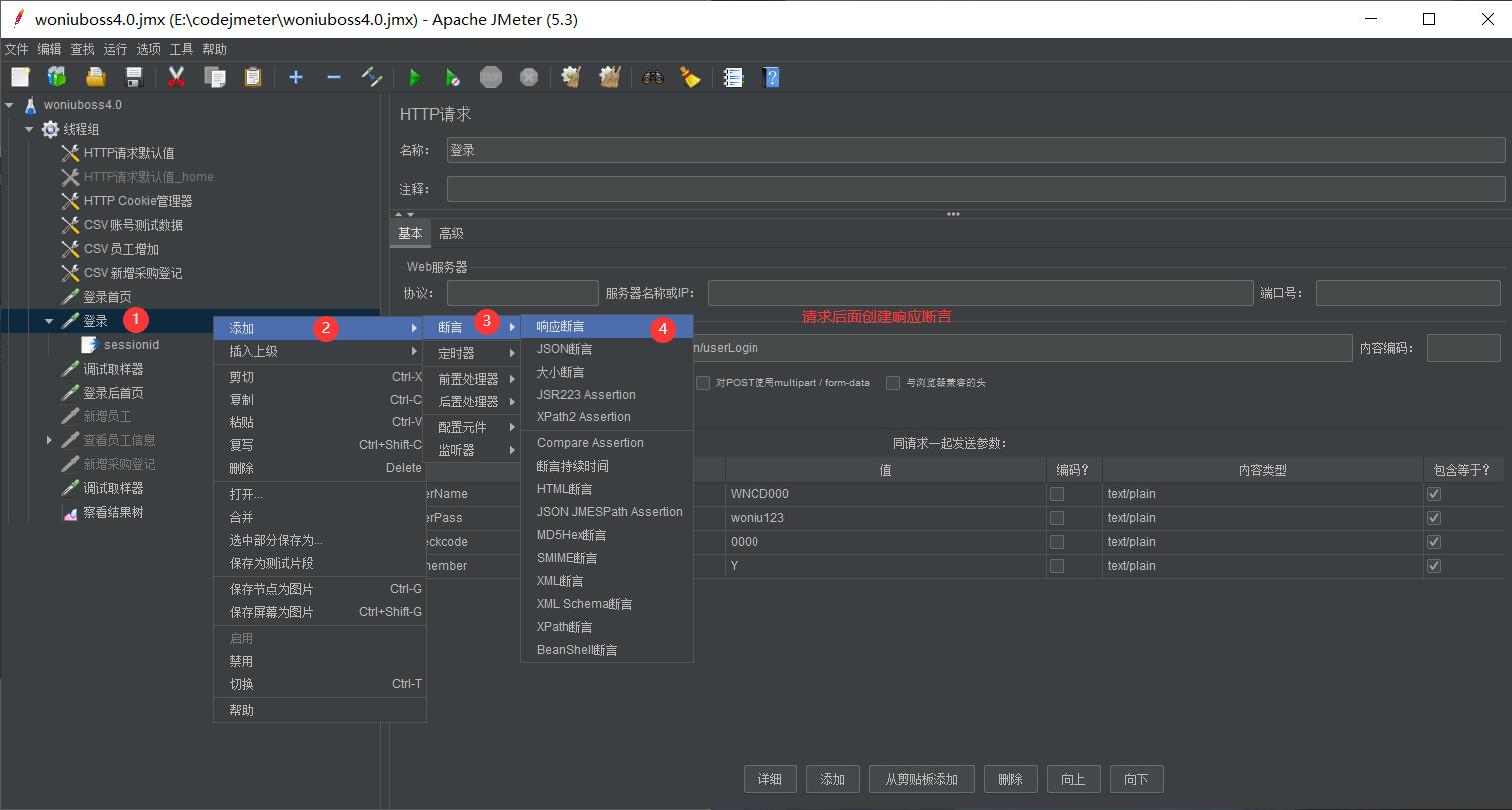Click the 注释 input field
This screenshot has height=810, width=1512.
[975, 189]
